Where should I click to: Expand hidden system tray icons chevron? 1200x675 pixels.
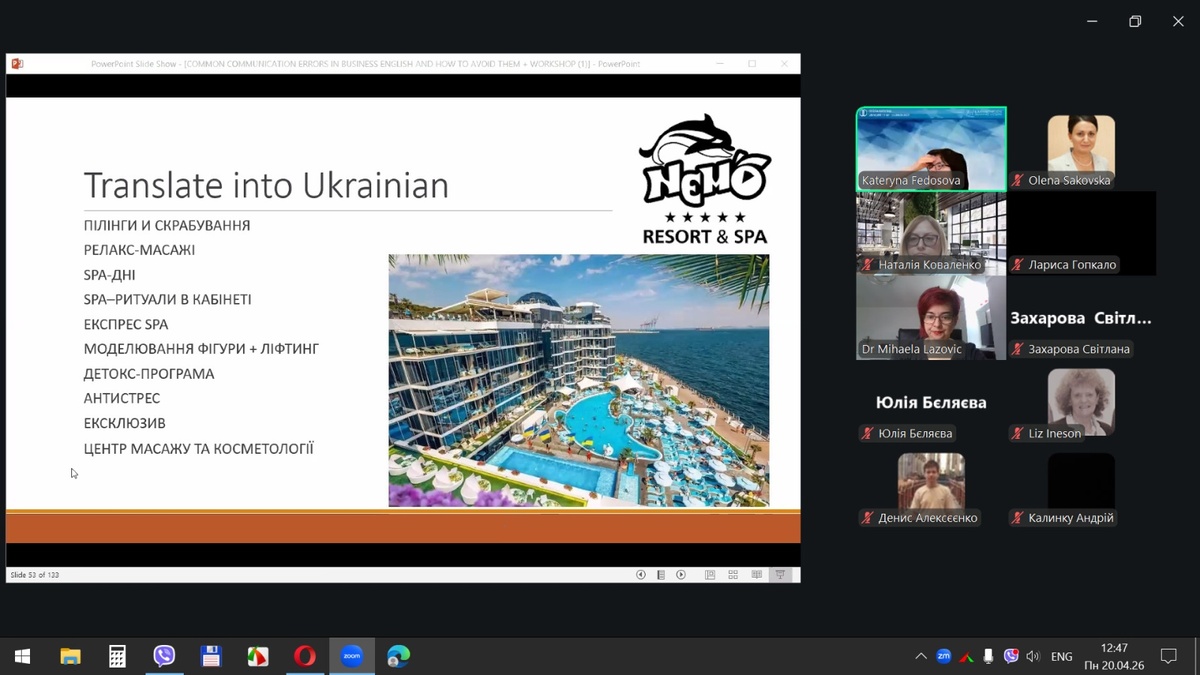pos(920,656)
